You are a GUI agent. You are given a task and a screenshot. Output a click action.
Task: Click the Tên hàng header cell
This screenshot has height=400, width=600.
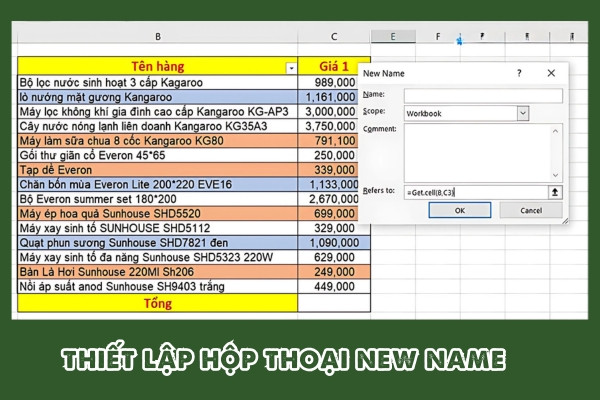point(158,66)
